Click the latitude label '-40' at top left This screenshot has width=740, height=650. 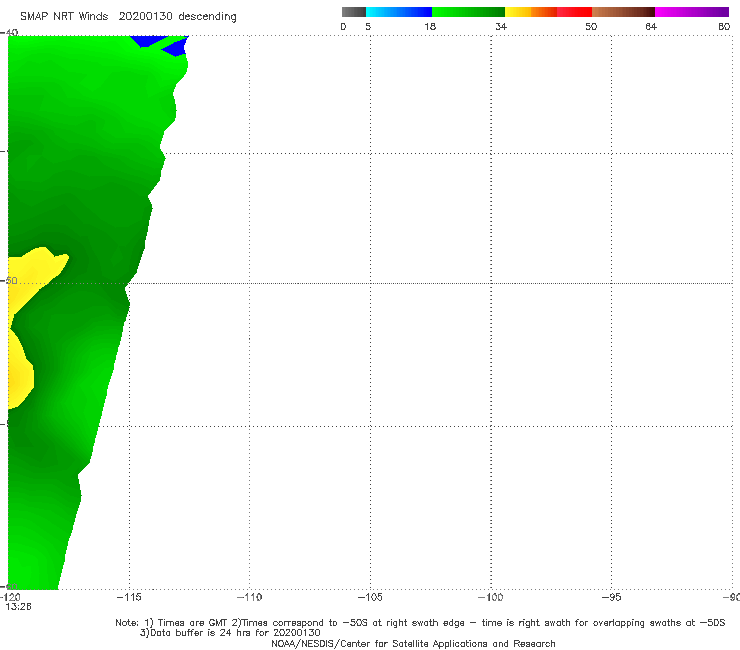[x=9, y=32]
